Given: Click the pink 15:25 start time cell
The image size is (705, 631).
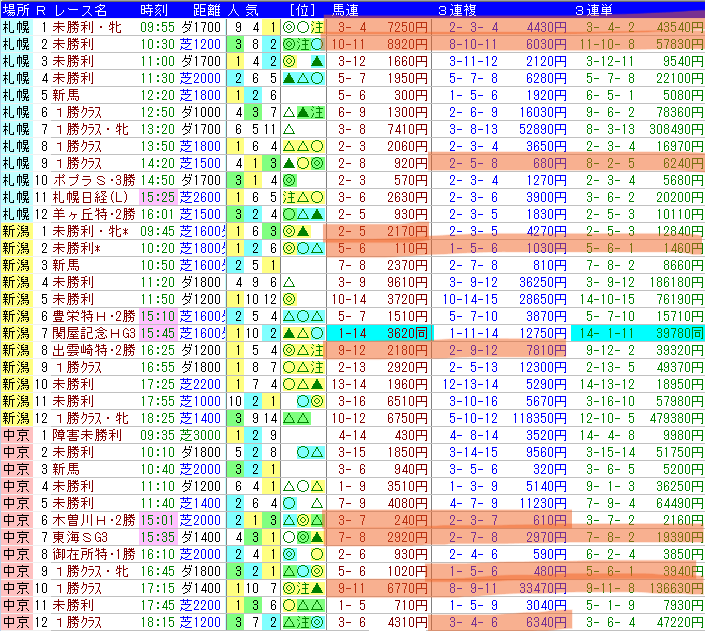Looking at the screenshot, I should (158, 197).
